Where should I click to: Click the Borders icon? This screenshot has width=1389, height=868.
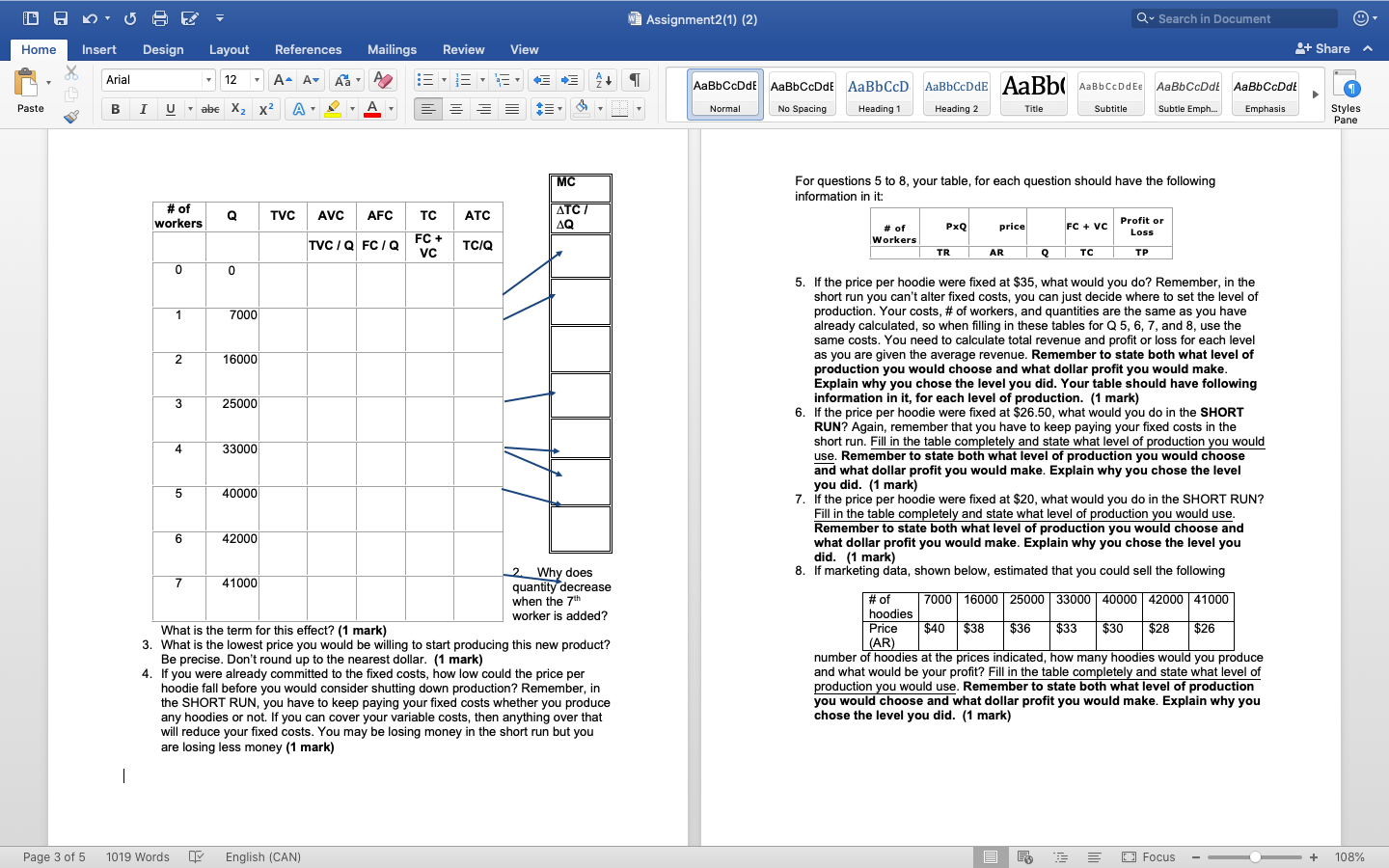[620, 109]
